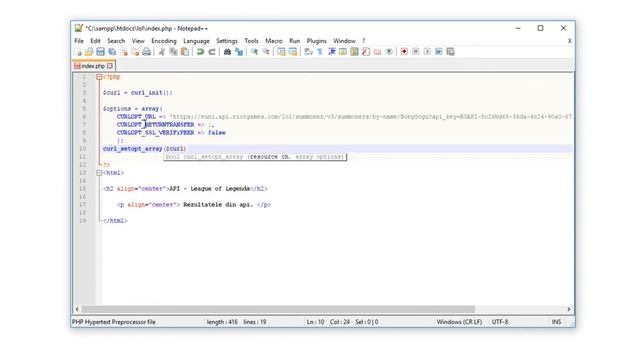Click 'CURLOPT_RETURNTRANSFER' on line 7
The height and width of the screenshot is (360, 640).
pyautogui.click(x=156, y=124)
